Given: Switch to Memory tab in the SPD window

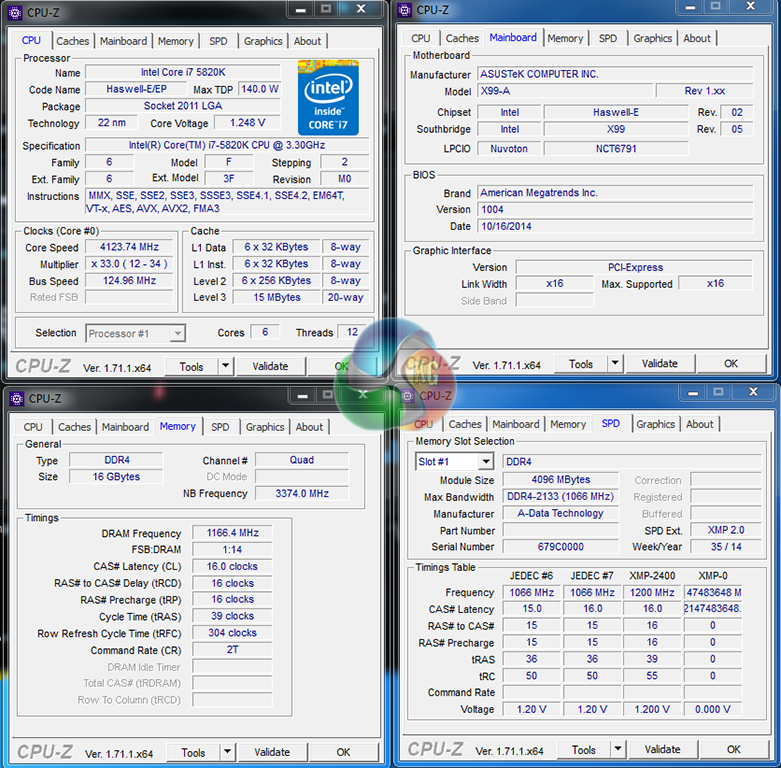Looking at the screenshot, I should click(x=568, y=424).
